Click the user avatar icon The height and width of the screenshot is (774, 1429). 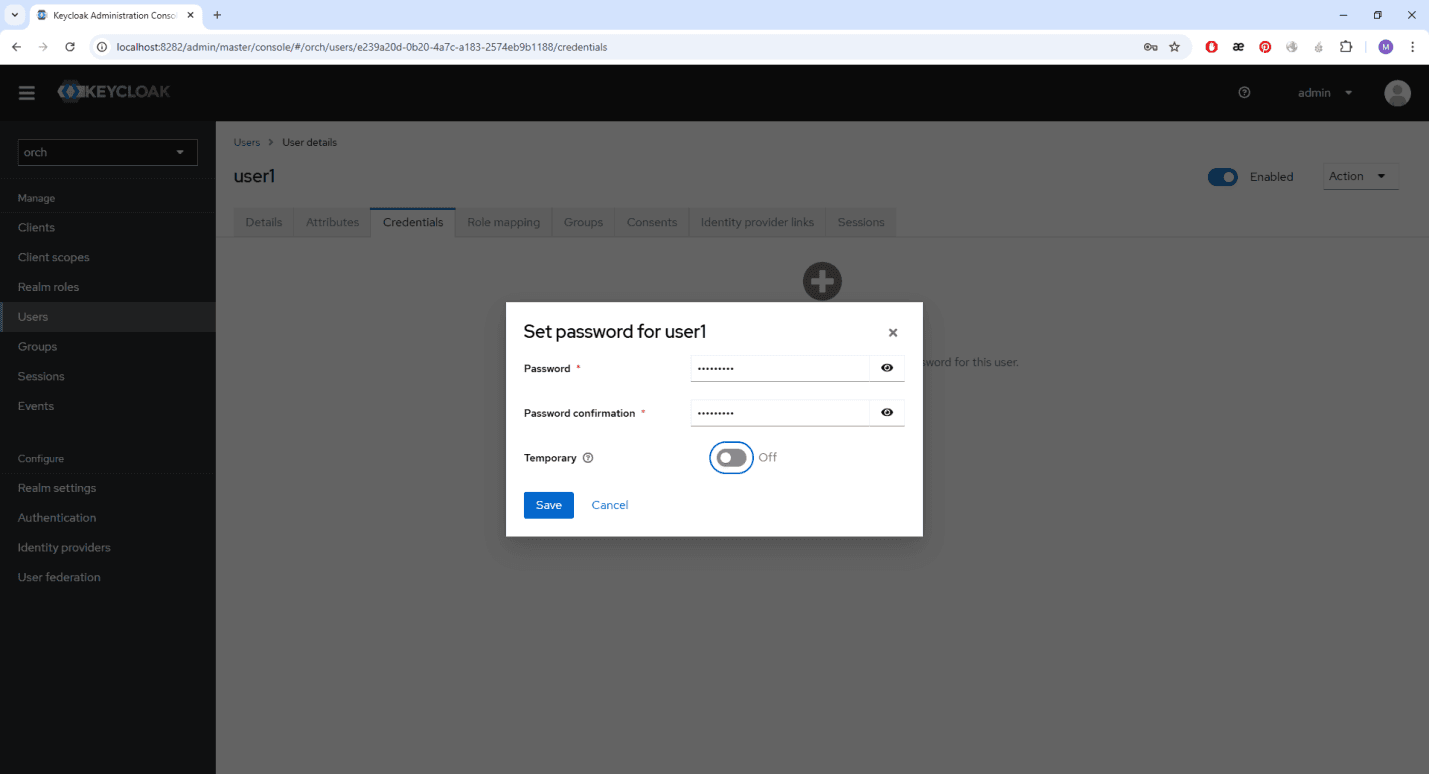click(1397, 93)
